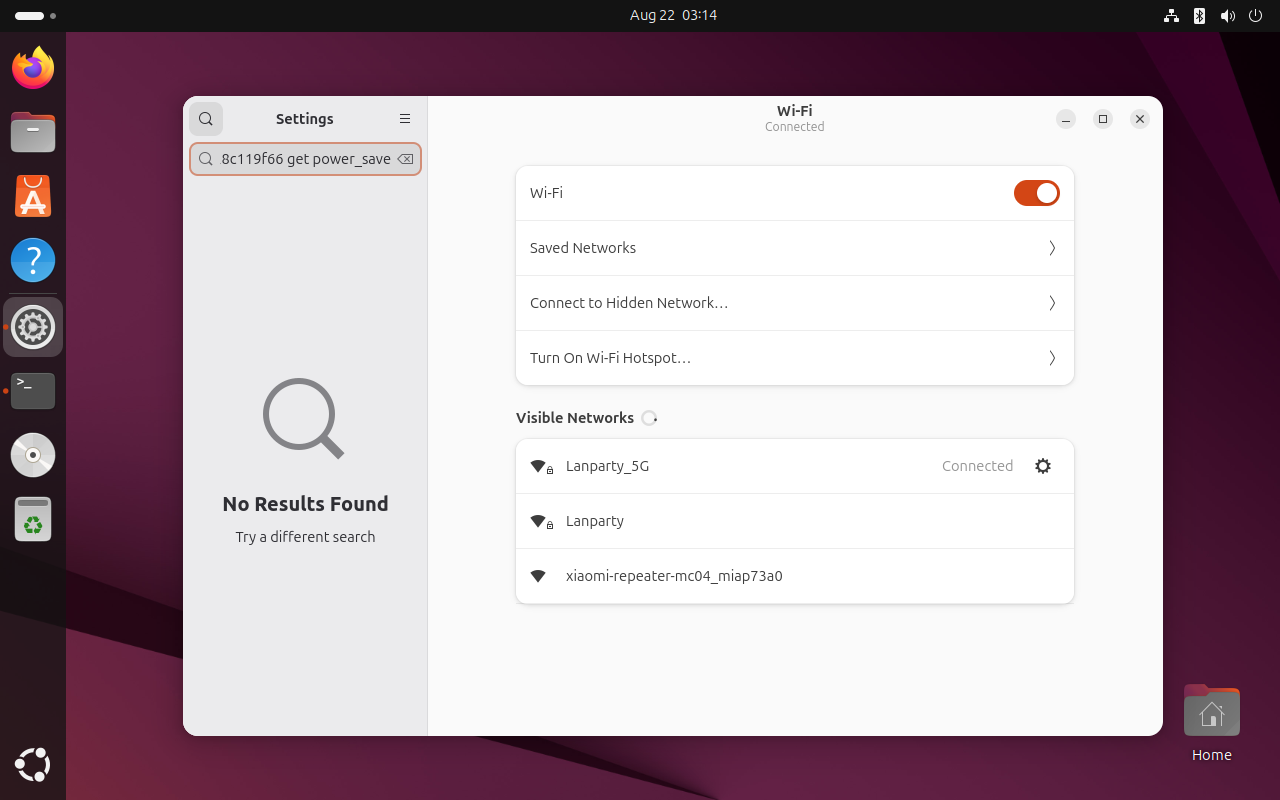The height and width of the screenshot is (800, 1280).
Task: Open Terminal from the dock
Action: (x=33, y=391)
